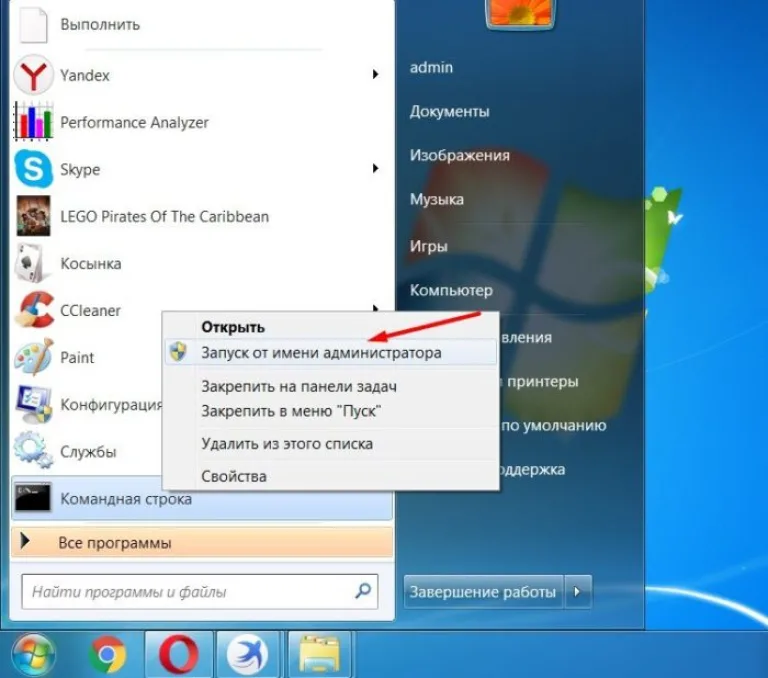The width and height of the screenshot is (768, 678).
Task: Open Музыка in the Start menu
Action: [x=436, y=199]
